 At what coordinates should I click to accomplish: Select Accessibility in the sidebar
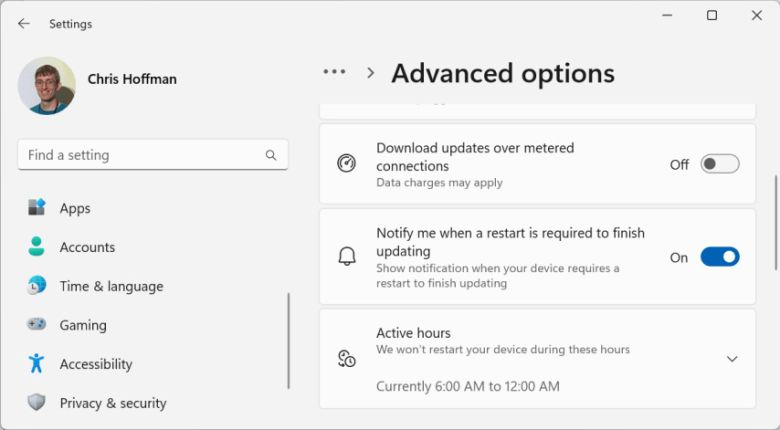coord(96,364)
